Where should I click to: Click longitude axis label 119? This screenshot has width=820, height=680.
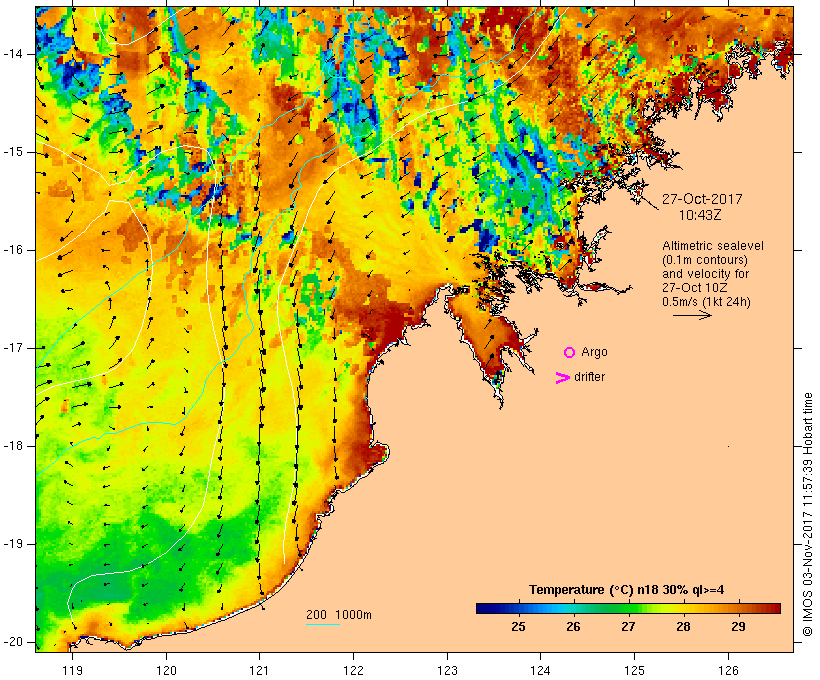[72, 670]
